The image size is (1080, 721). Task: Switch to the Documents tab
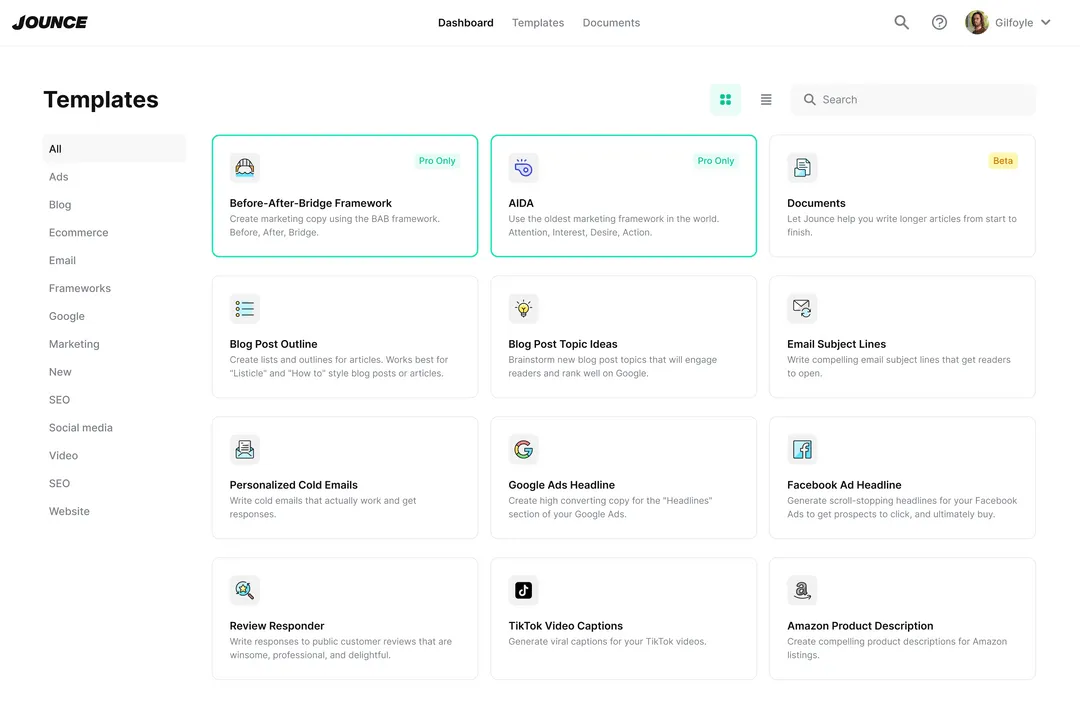(x=610, y=22)
